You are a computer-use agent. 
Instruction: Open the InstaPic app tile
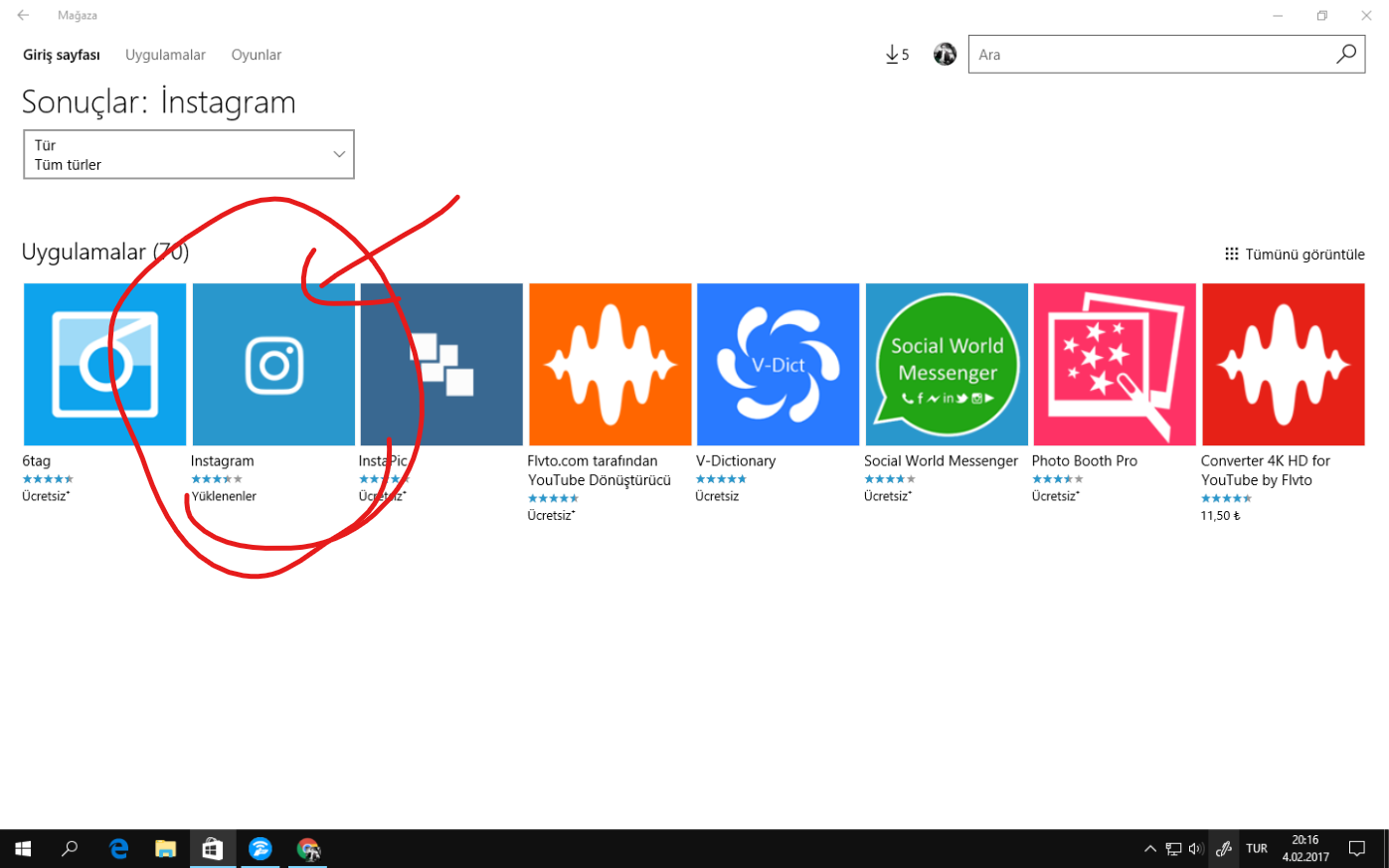pyautogui.click(x=441, y=364)
